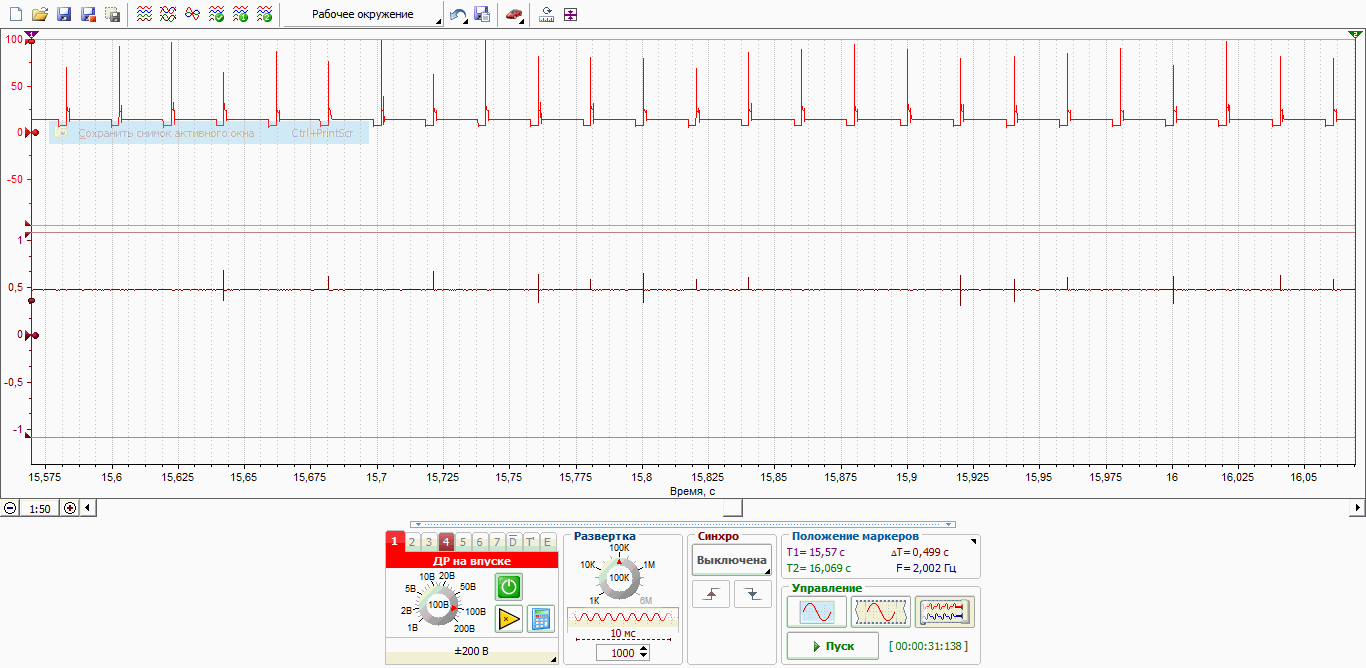Open the Выключена sync mode dropdown
This screenshot has height=668, width=1366.
click(732, 560)
